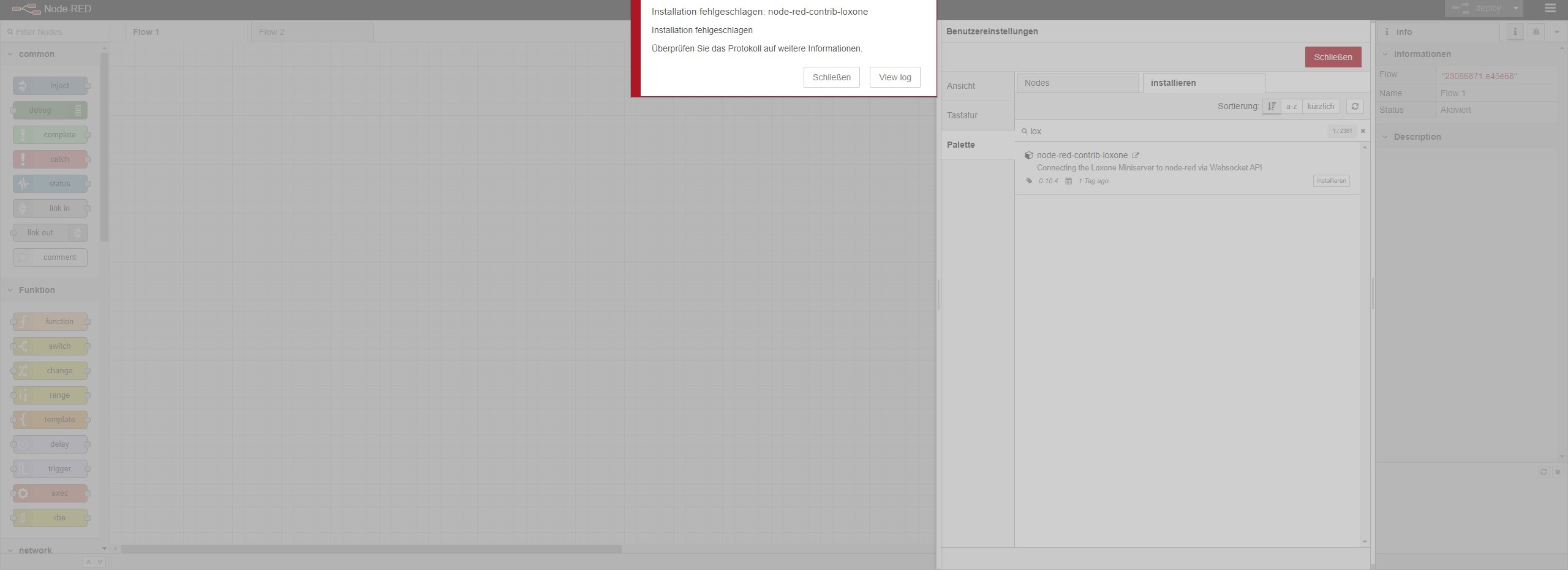Open the deploy options dropdown arrow
The height and width of the screenshot is (570, 1568).
pyautogui.click(x=1515, y=9)
